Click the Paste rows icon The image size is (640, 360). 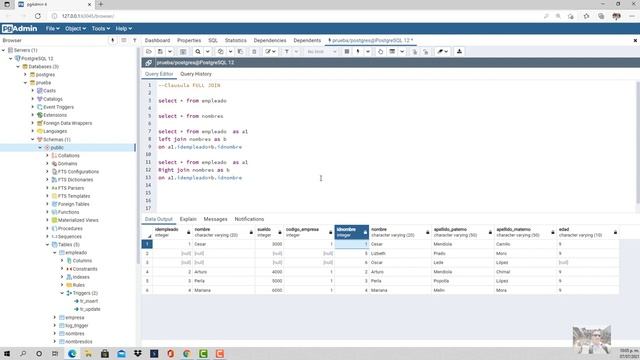pyautogui.click(x=240, y=51)
